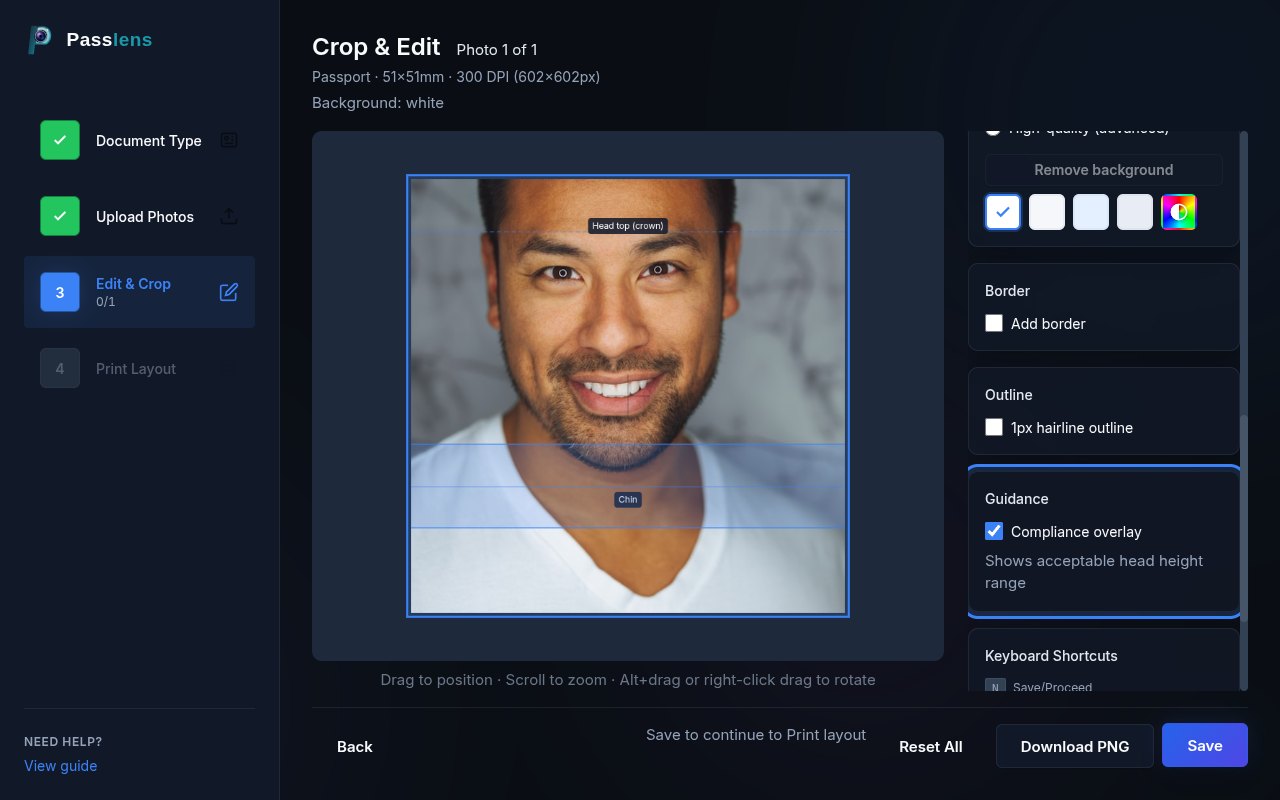
Task: Click the NEED HELP? label
Action: 63,741
